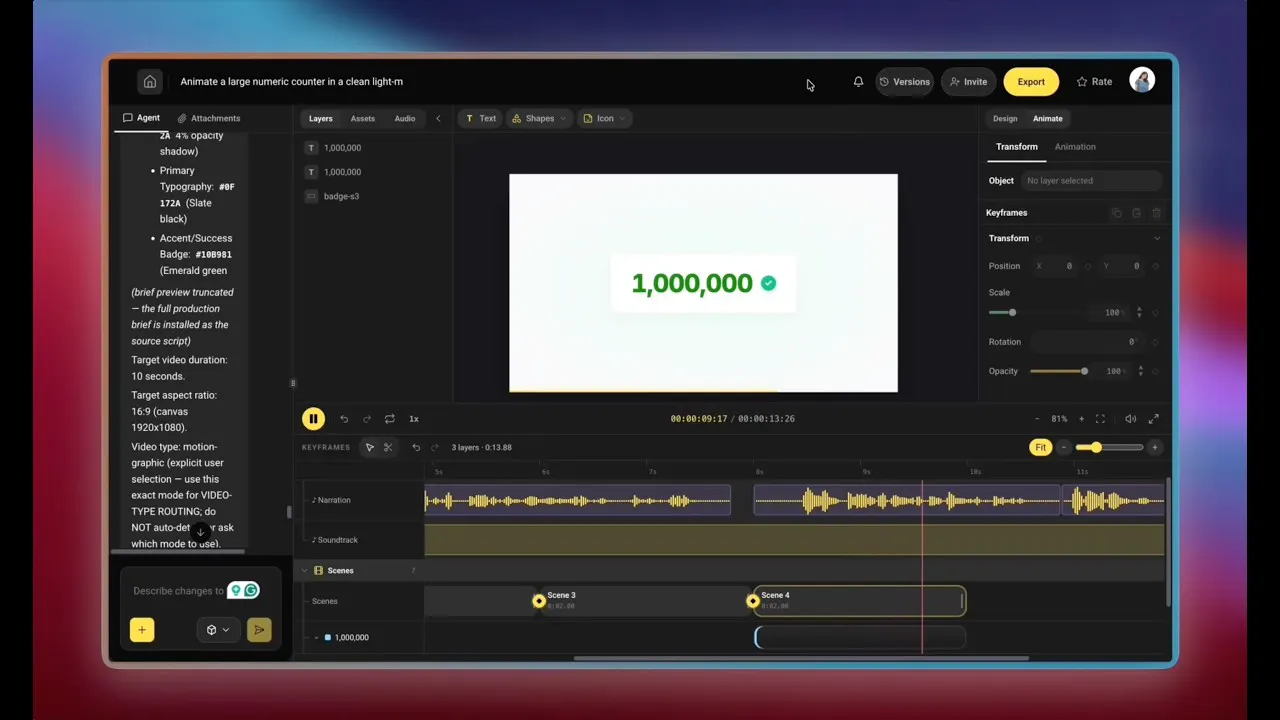Switch to the Audio tab
The image size is (1280, 720).
click(405, 118)
